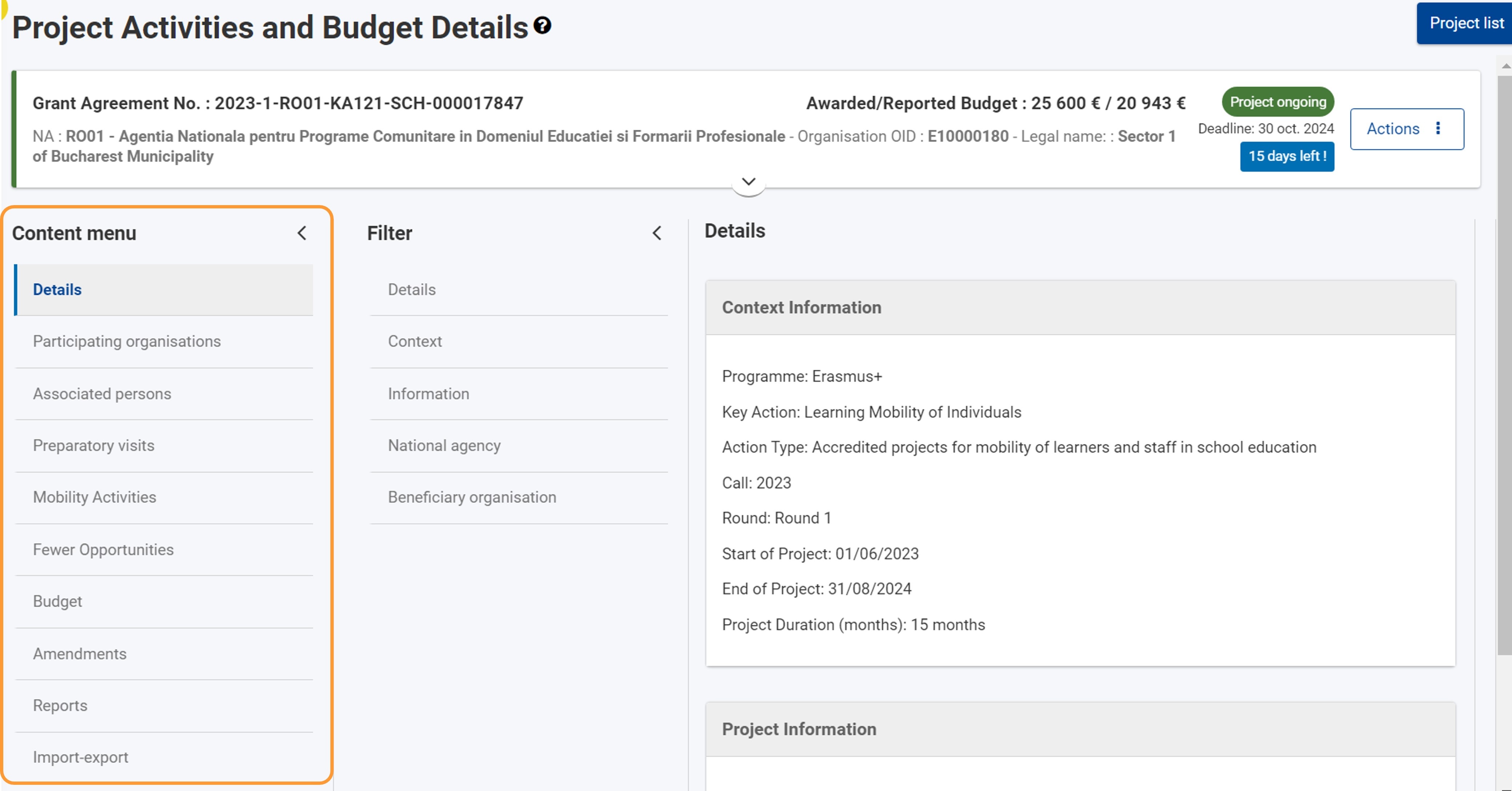Viewport: 1512px width, 791px height.
Task: Click 'End of Project: 31/08/2024'
Action: pos(816,589)
